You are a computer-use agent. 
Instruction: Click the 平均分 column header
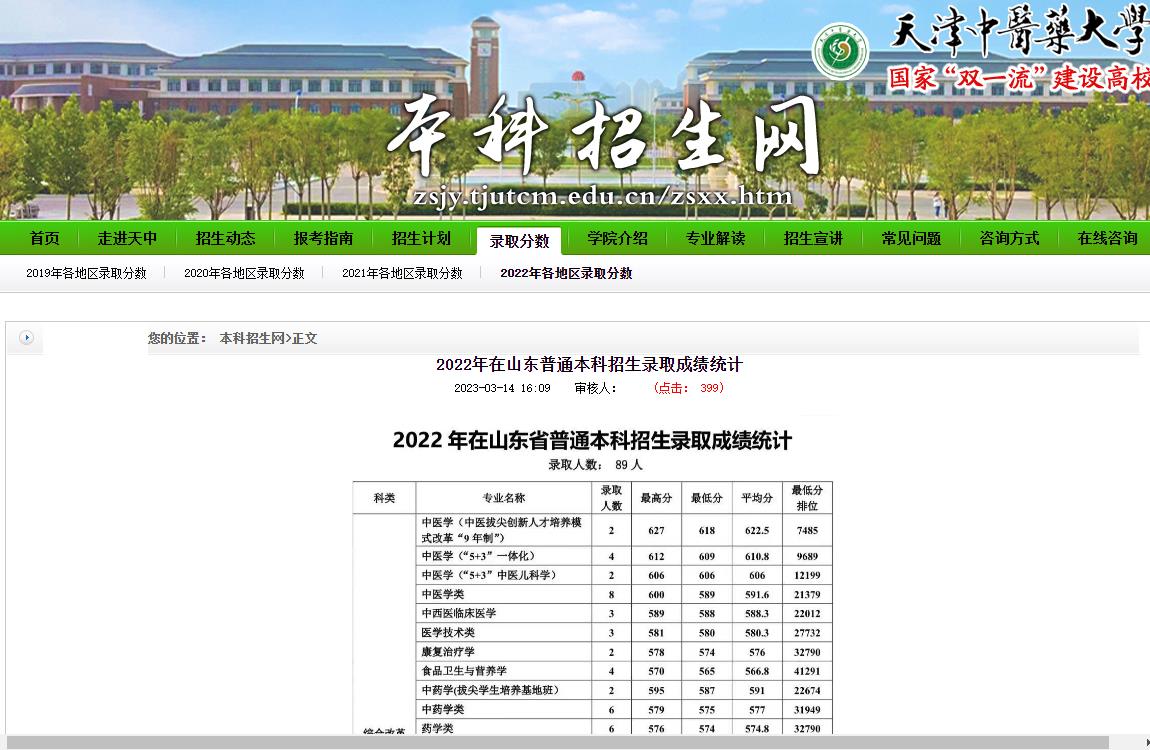757,498
